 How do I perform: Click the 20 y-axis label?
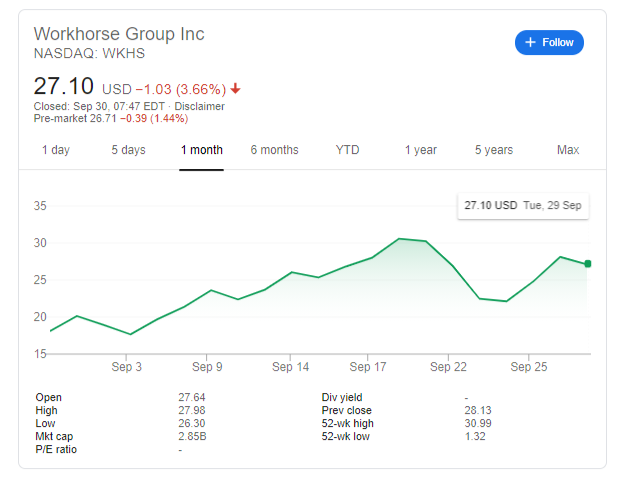40,317
